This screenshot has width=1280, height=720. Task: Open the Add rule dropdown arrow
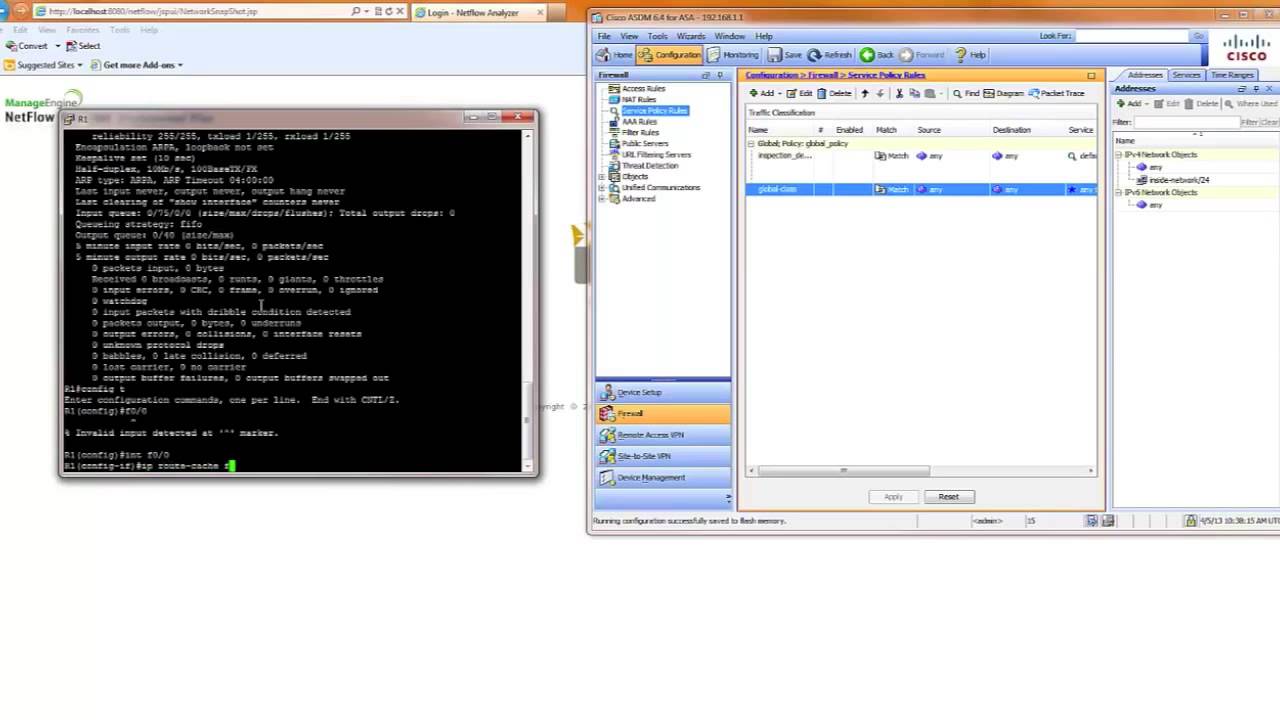(x=779, y=93)
